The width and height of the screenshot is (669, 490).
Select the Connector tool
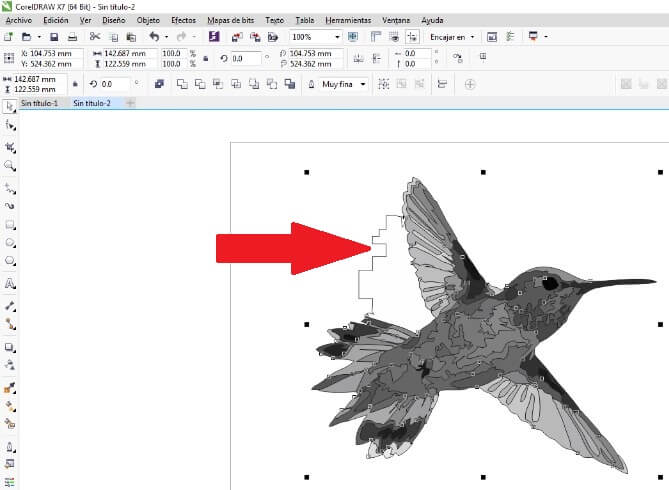pos(10,324)
